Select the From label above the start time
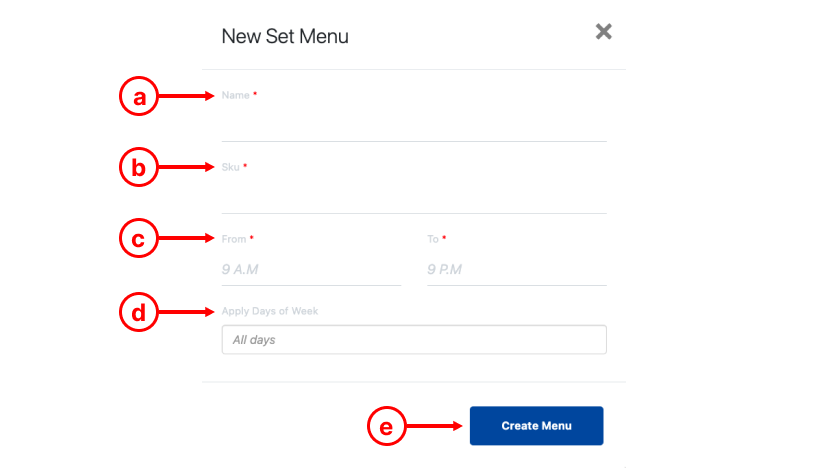 (233, 239)
